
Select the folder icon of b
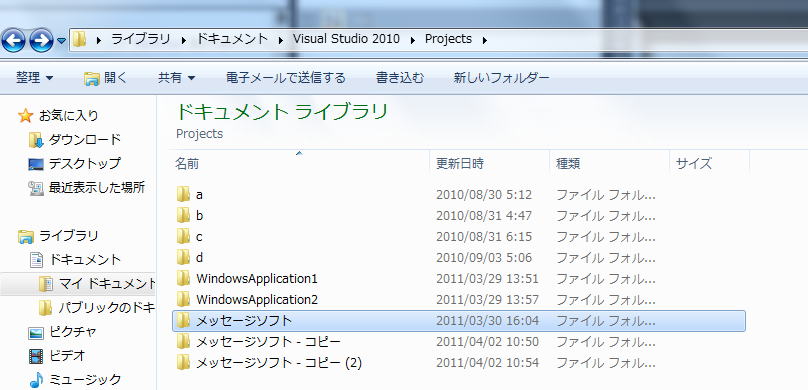click(x=183, y=215)
